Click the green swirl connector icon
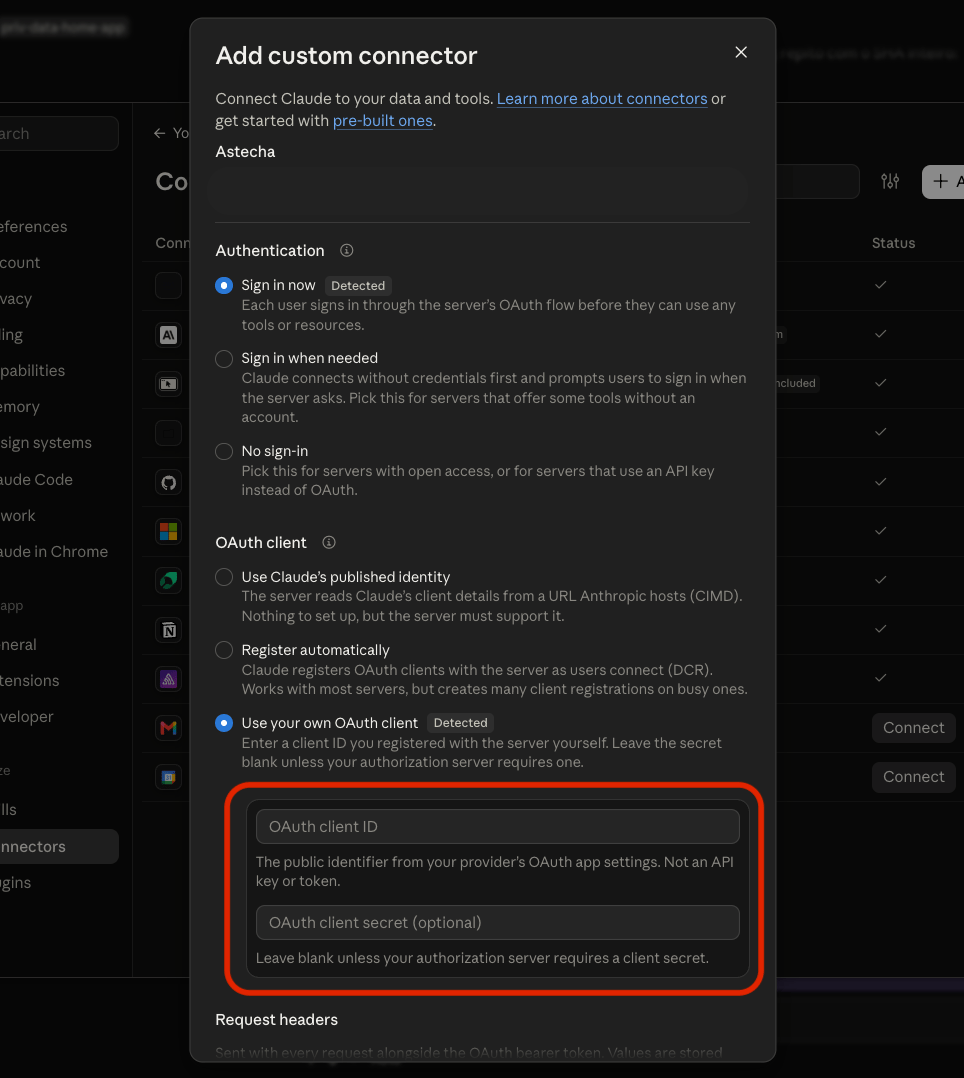This screenshot has height=1078, width=964. click(168, 580)
